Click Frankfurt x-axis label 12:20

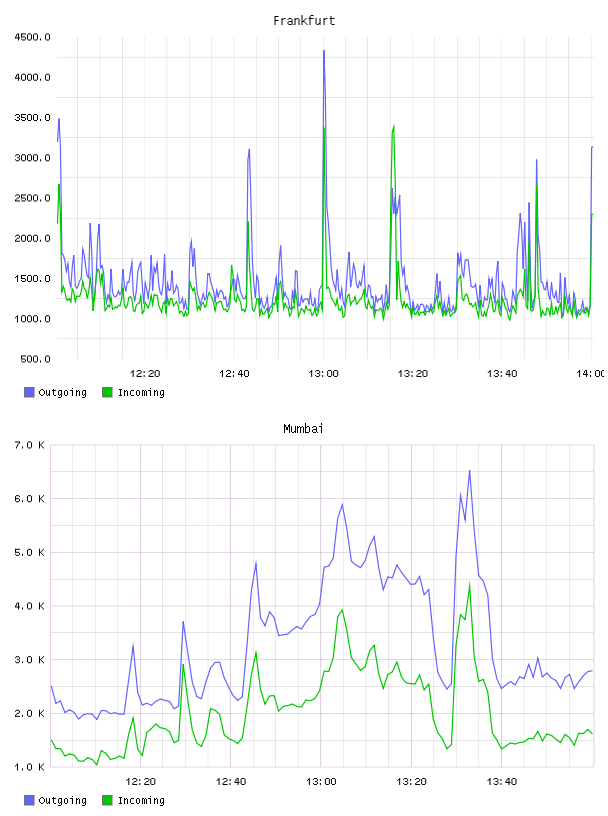[145, 374]
